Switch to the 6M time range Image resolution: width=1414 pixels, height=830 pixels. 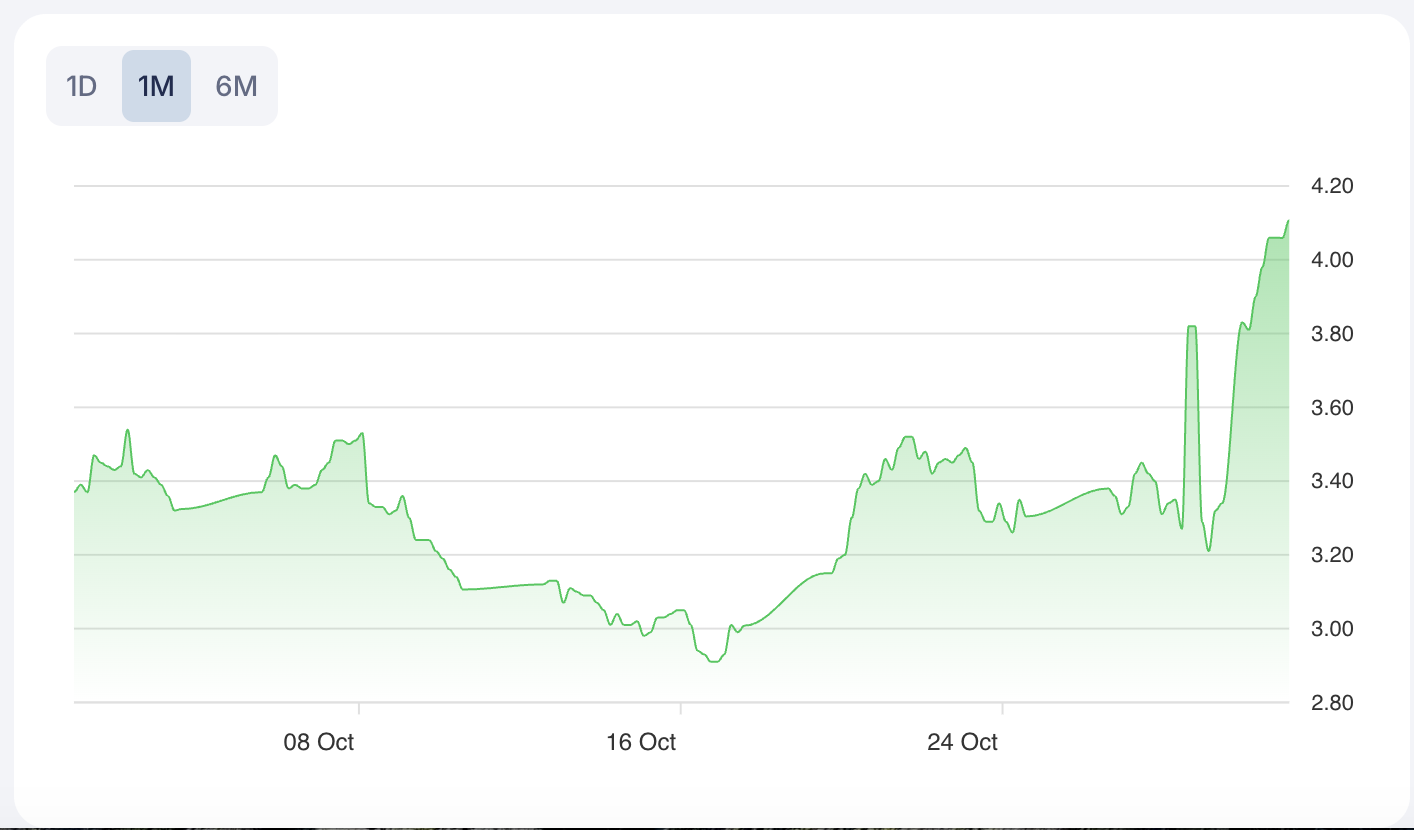coord(236,86)
